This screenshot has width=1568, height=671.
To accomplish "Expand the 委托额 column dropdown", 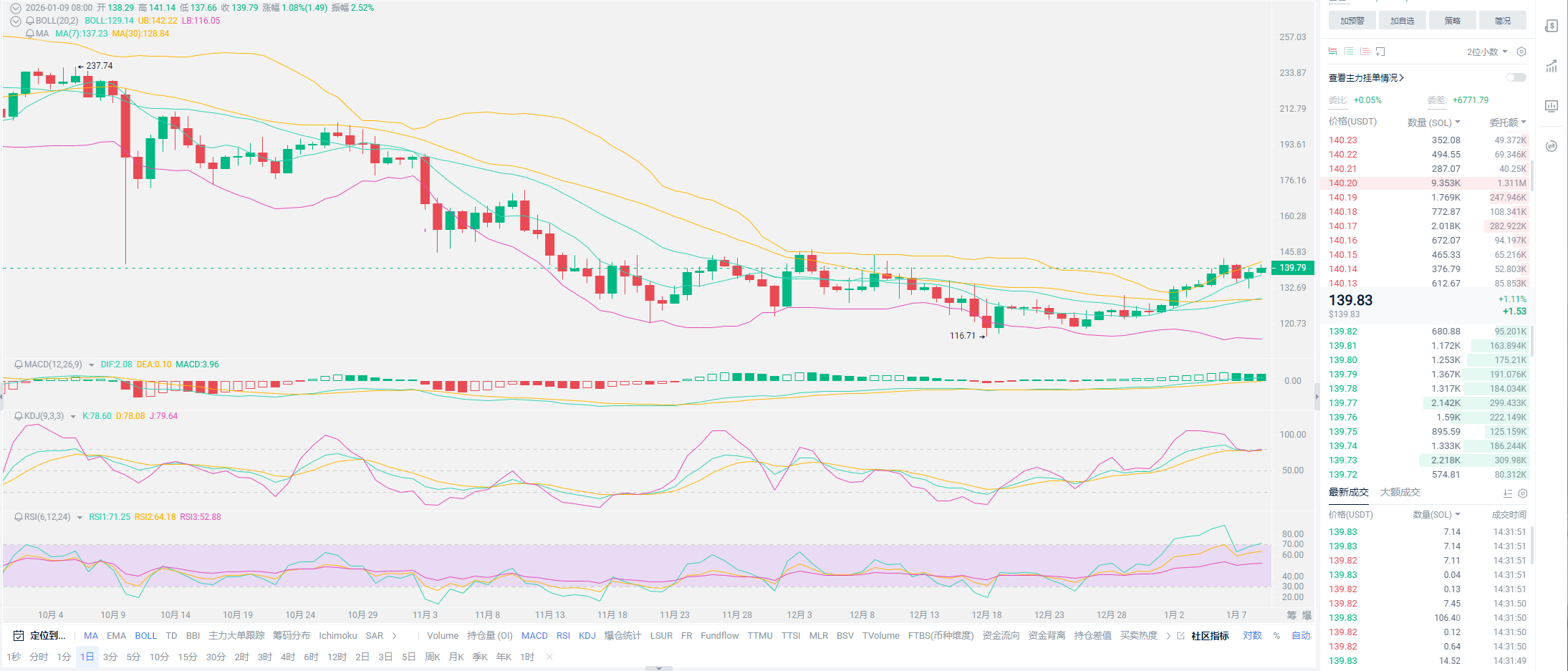I will (1508, 122).
